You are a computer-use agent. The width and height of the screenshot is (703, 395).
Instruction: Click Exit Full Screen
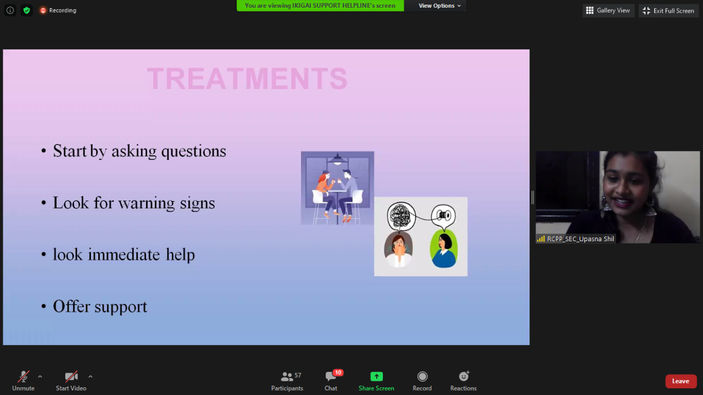(x=668, y=10)
